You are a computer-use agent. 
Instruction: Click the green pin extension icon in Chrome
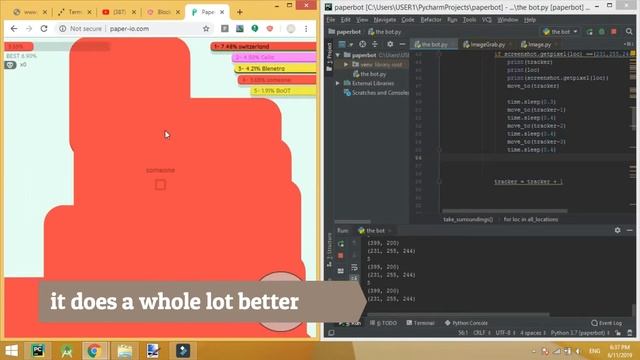coord(255,29)
